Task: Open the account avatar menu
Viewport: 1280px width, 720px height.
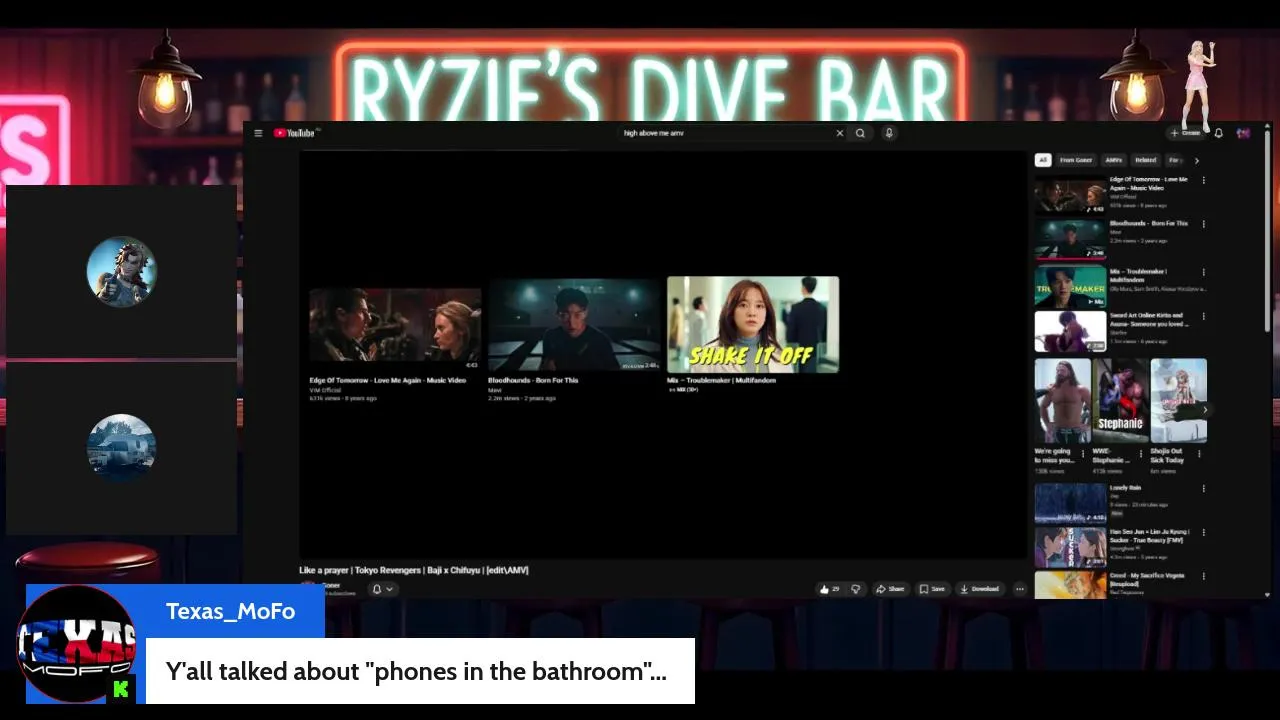Action: click(1243, 133)
